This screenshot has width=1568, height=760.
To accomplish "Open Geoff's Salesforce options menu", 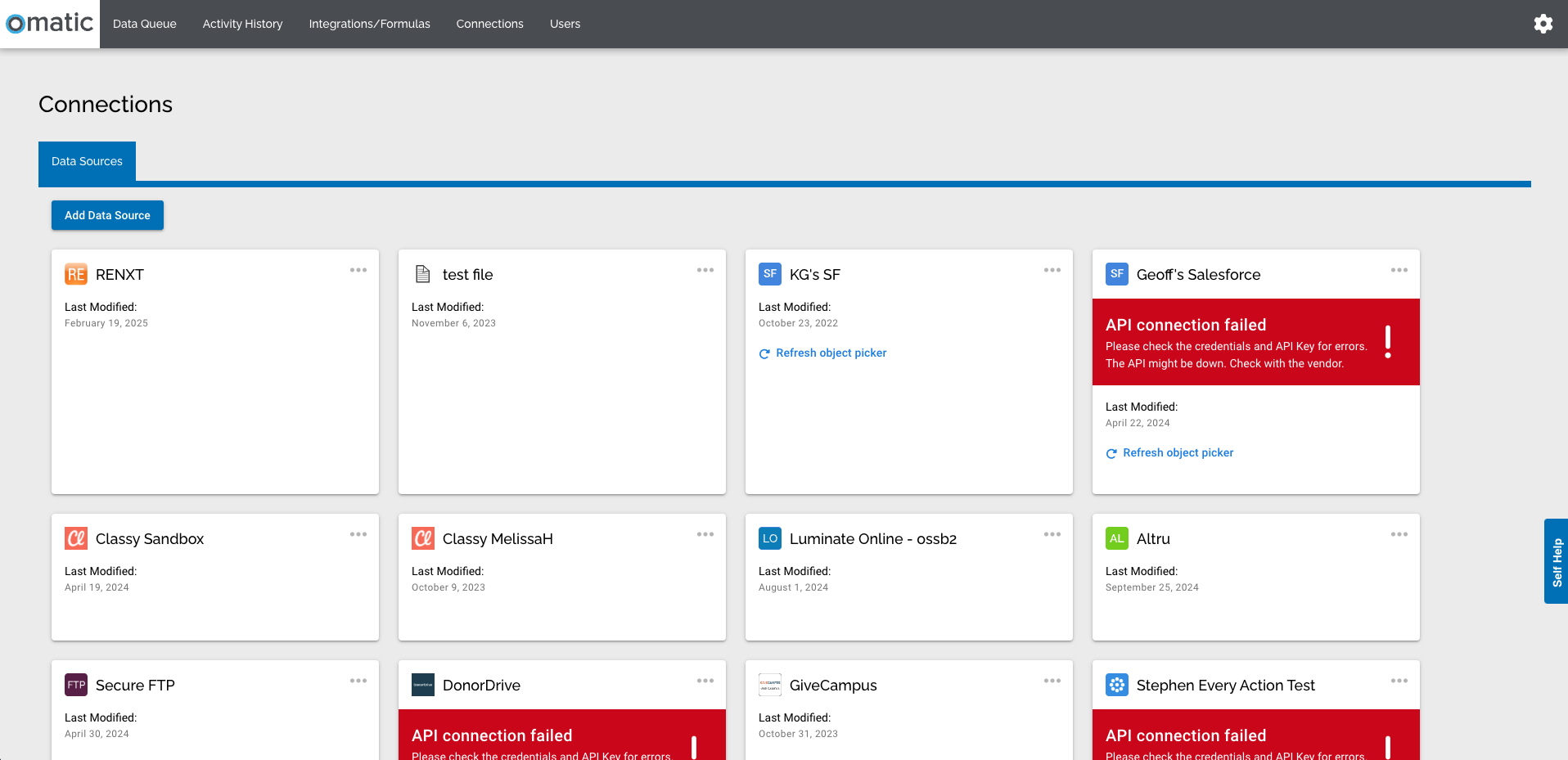I will [x=1399, y=270].
